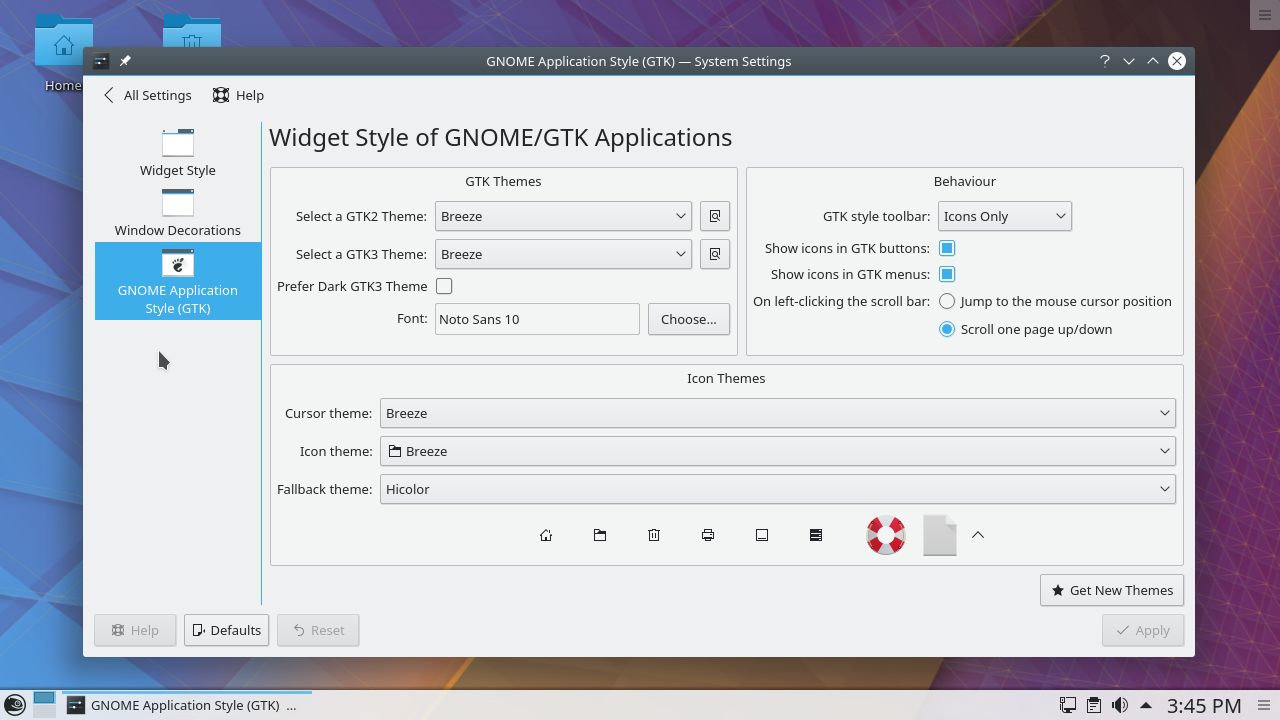The width and height of the screenshot is (1280, 720).
Task: Click the GNOME Application Style taskbar entry
Action: pos(187,705)
